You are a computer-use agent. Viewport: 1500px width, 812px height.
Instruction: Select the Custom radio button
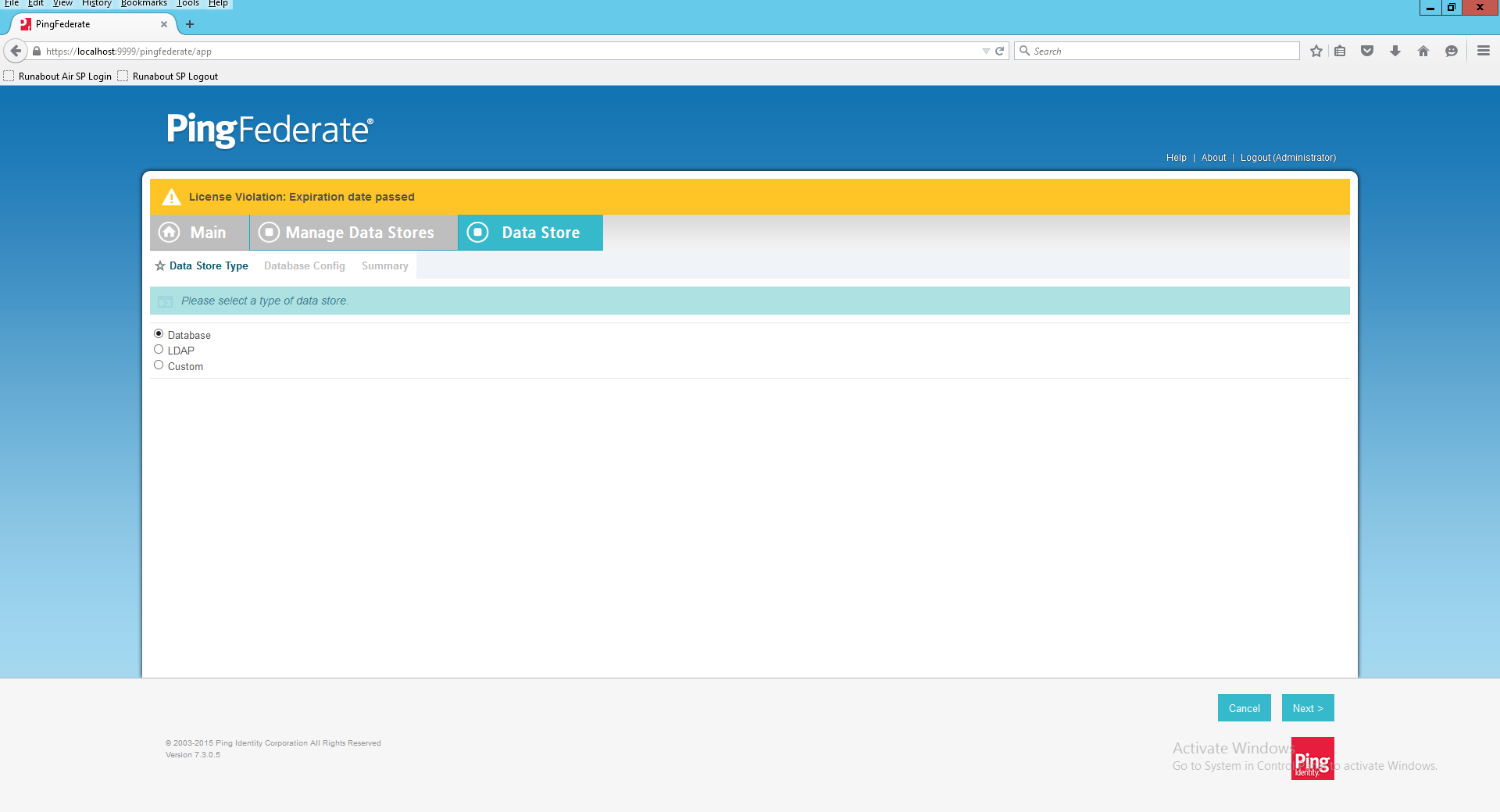(x=159, y=365)
